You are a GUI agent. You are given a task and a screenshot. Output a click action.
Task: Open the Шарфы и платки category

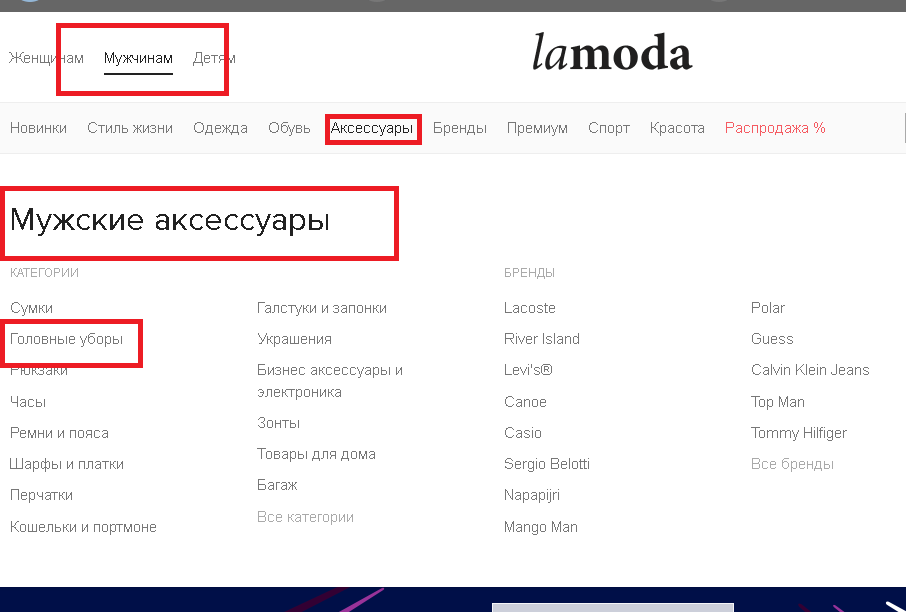click(66, 464)
